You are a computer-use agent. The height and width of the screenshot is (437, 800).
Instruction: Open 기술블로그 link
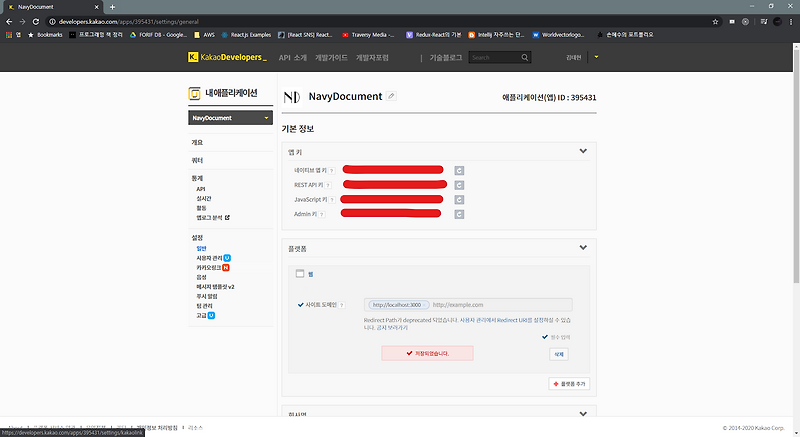pos(445,58)
